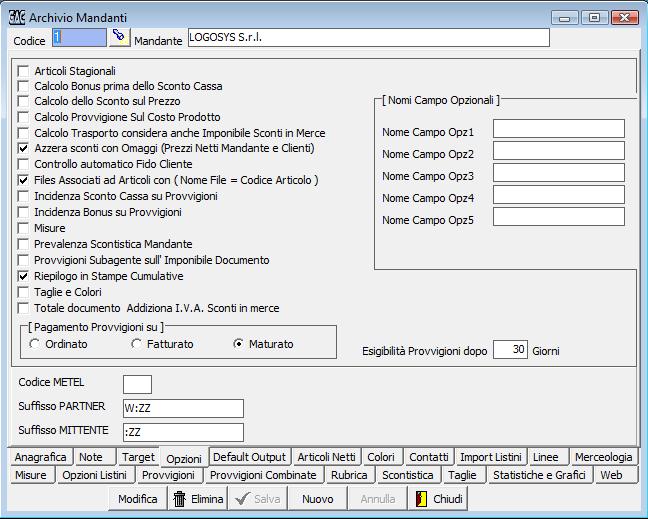This screenshot has width=648, height=519.
Task: Click the Nome Campo Opz1 text field
Action: click(x=558, y=129)
